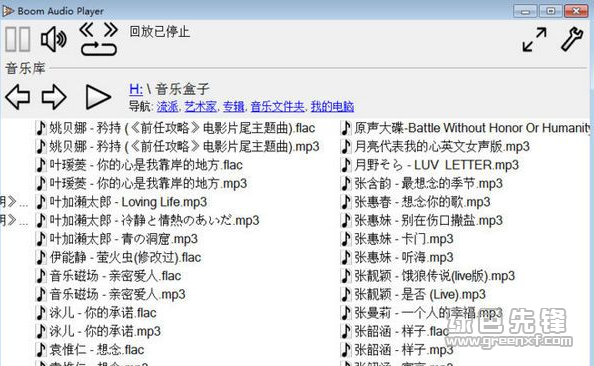Open the volume speaker control
This screenshot has height=366, width=594.
tap(53, 39)
